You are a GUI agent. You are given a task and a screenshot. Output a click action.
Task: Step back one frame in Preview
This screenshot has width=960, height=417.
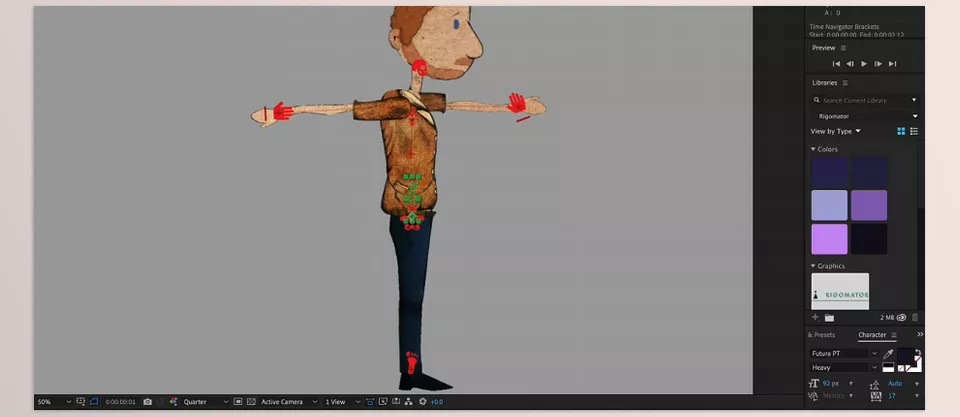pyautogui.click(x=850, y=64)
